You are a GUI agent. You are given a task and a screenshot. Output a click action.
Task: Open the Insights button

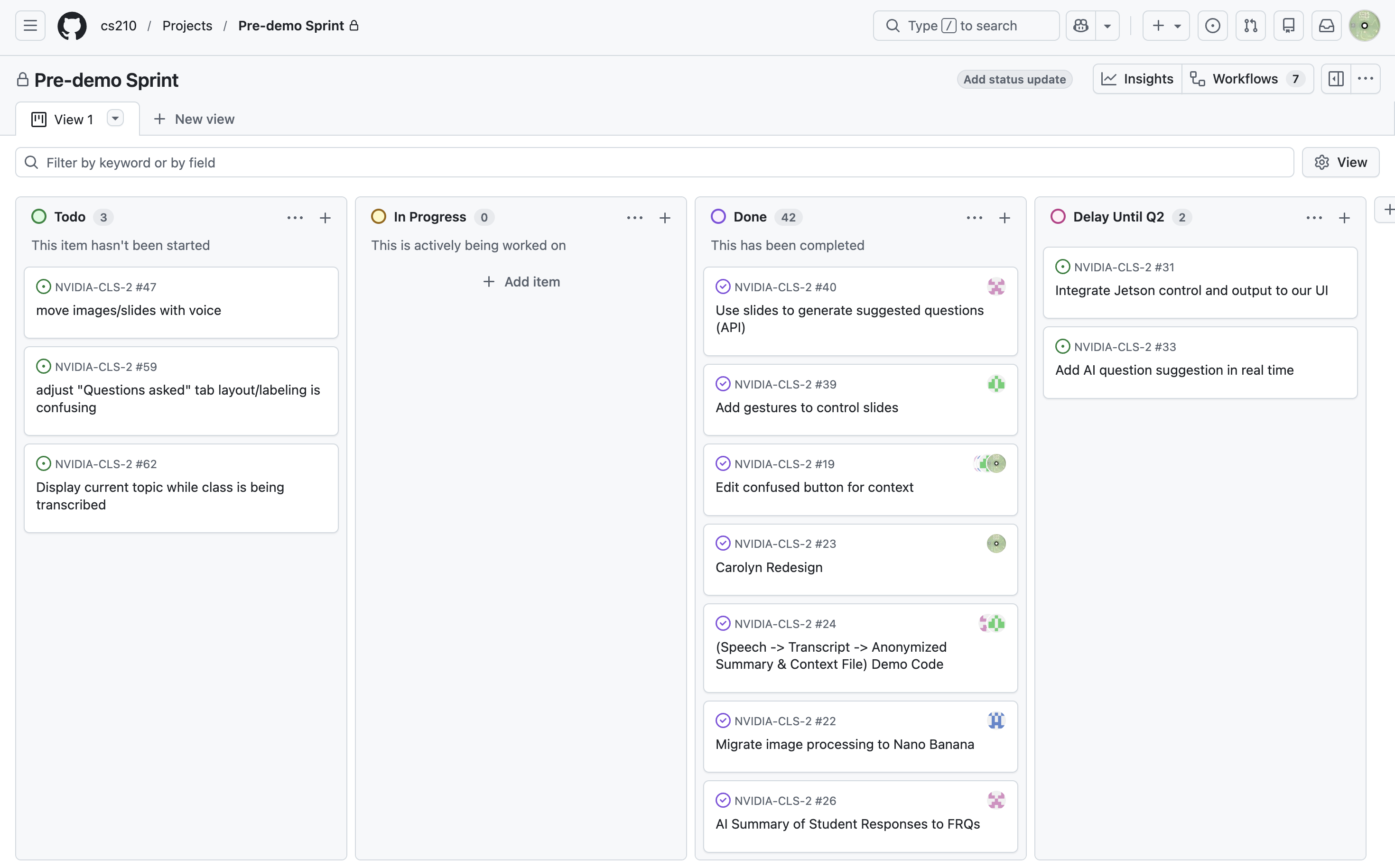point(1137,79)
